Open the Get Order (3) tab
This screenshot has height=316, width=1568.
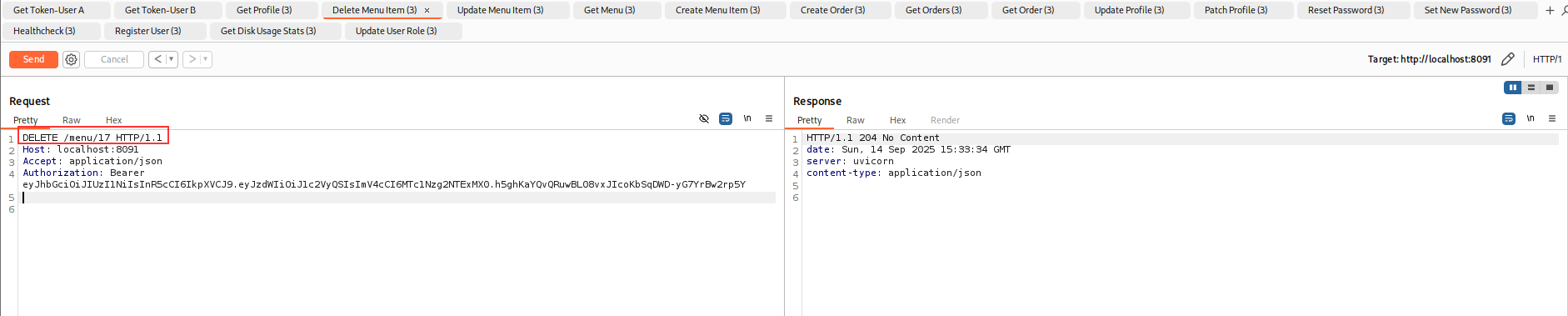pos(1035,10)
